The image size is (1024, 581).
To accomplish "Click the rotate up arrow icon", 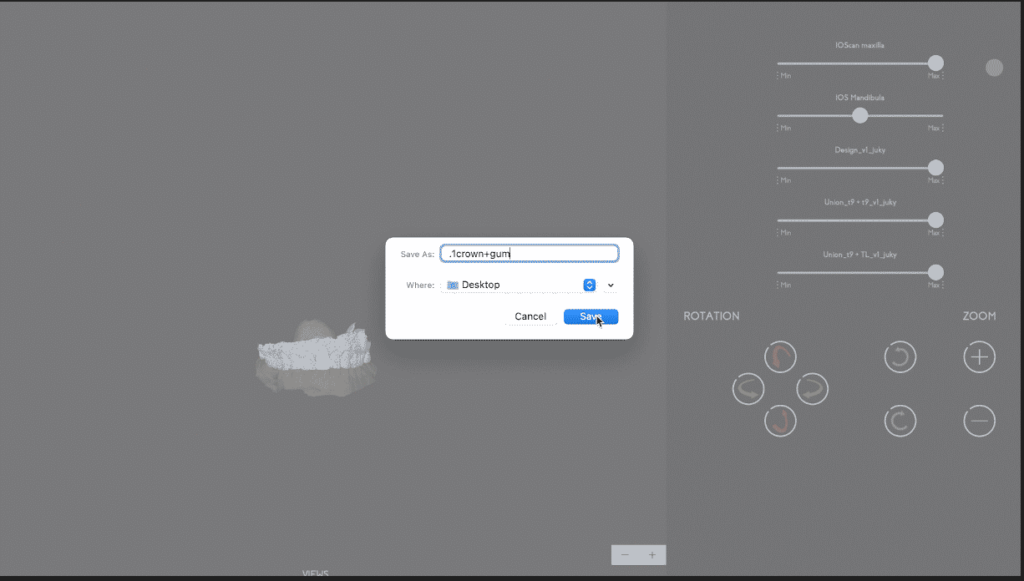I will 780,357.
